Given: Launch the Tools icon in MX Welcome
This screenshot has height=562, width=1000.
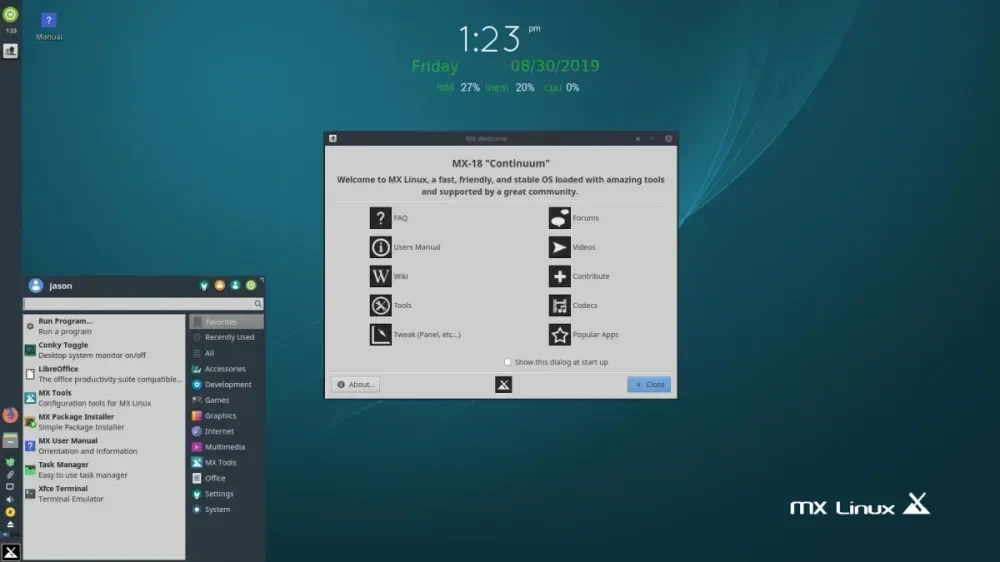Looking at the screenshot, I should point(380,306).
